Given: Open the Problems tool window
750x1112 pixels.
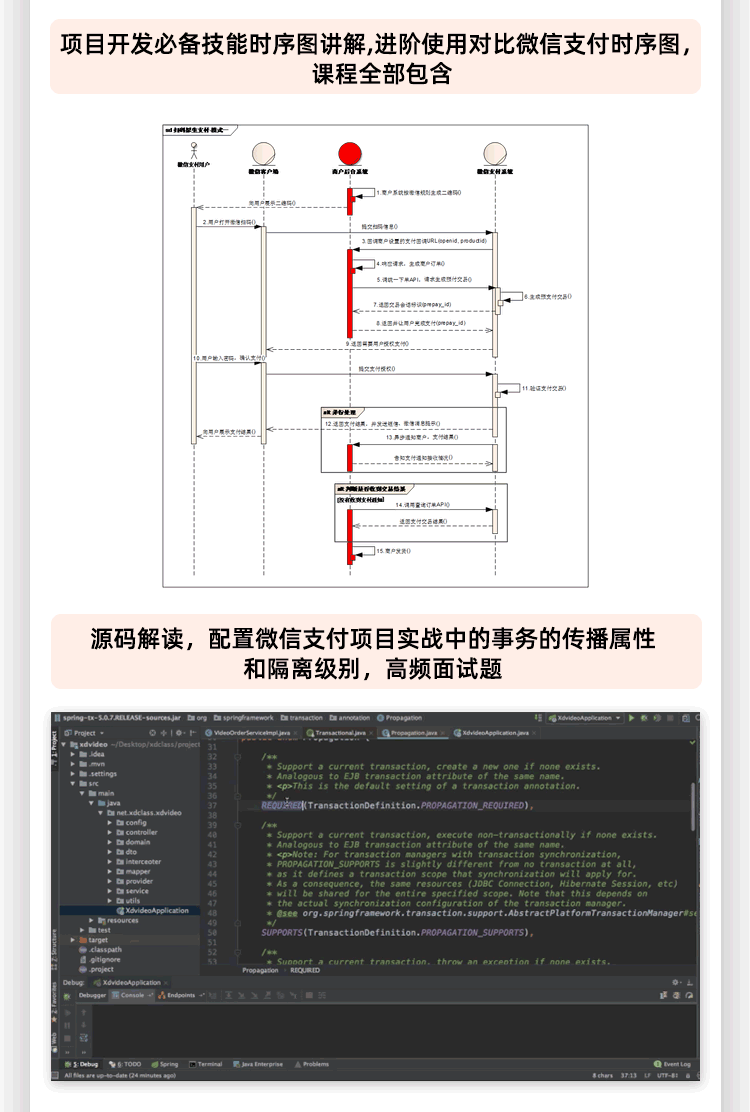Looking at the screenshot, I should [x=313, y=1064].
